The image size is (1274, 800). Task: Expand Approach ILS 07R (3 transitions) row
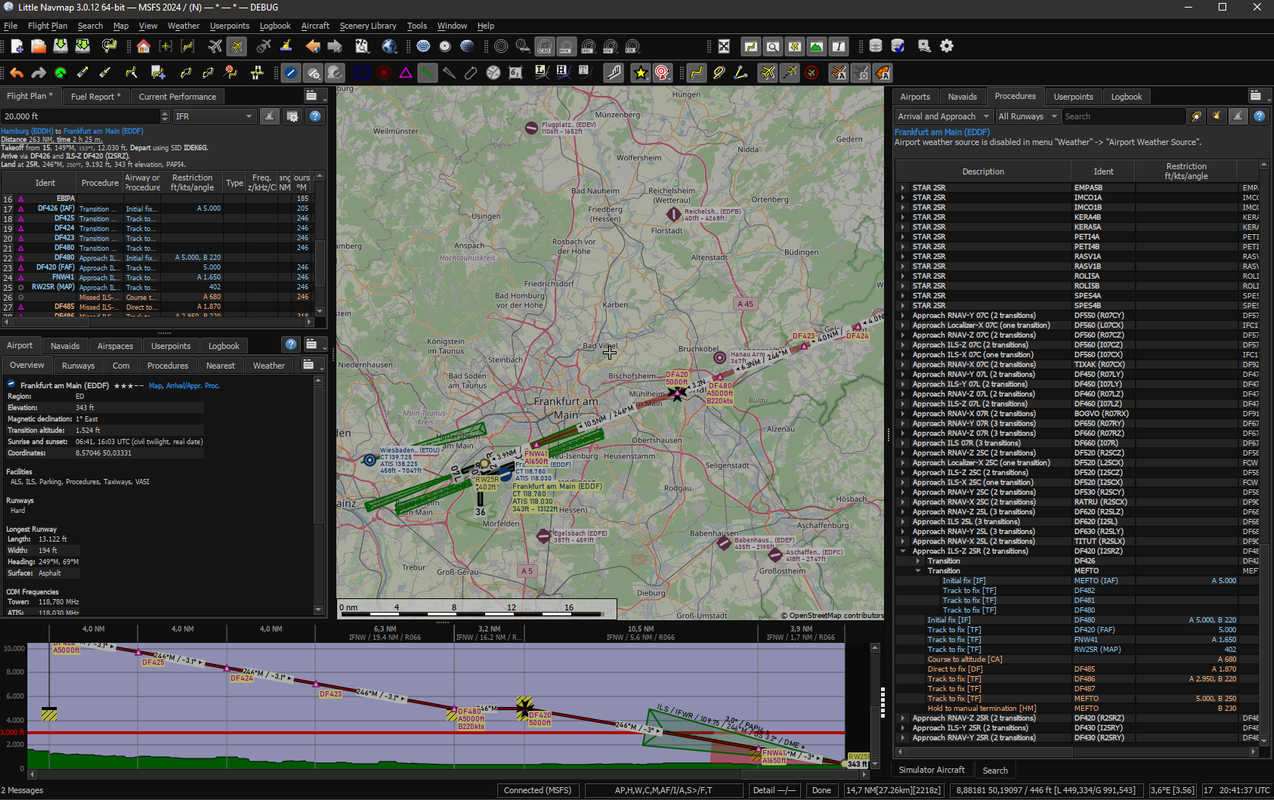pos(903,443)
